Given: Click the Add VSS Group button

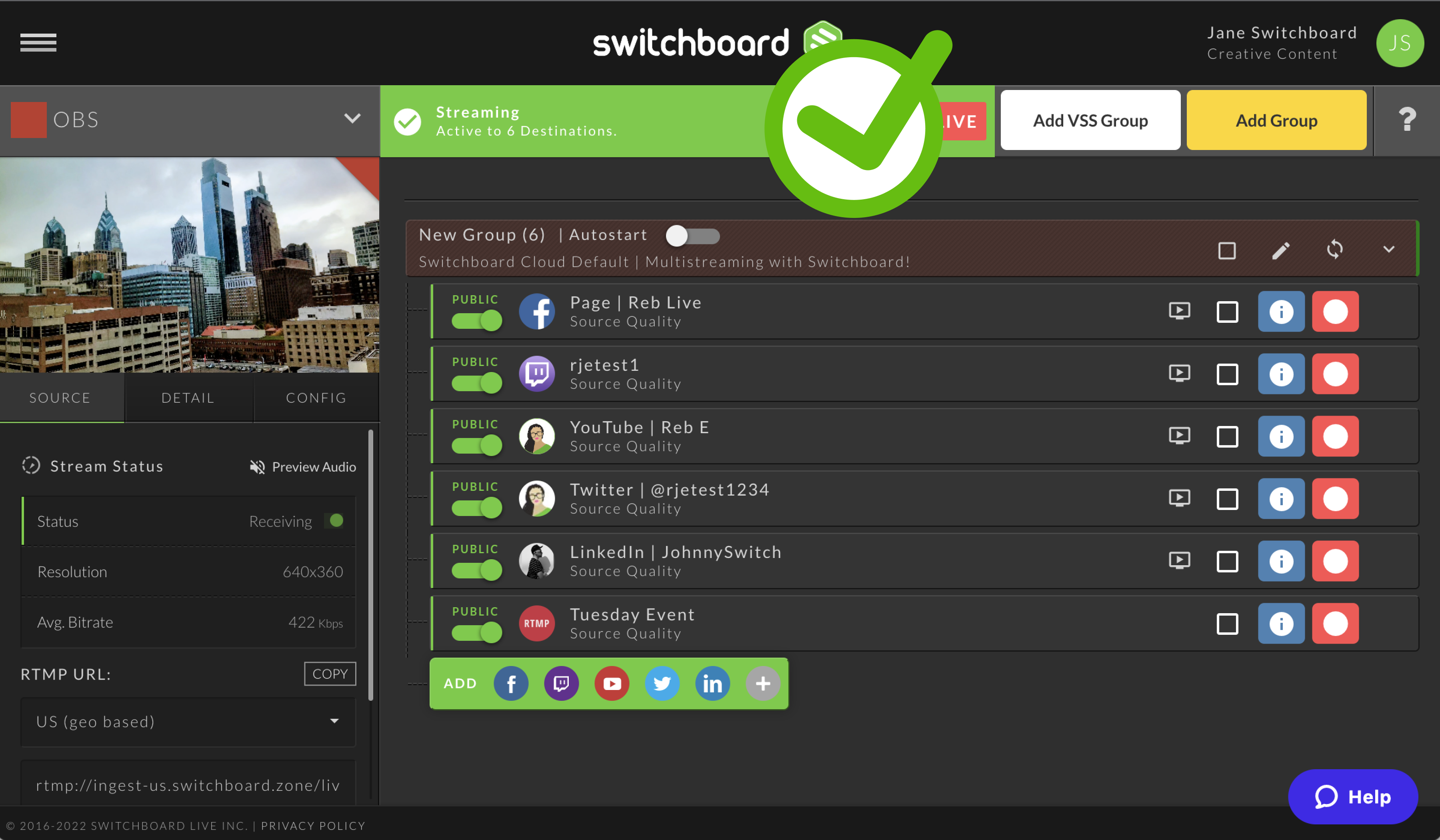Looking at the screenshot, I should click(1090, 120).
